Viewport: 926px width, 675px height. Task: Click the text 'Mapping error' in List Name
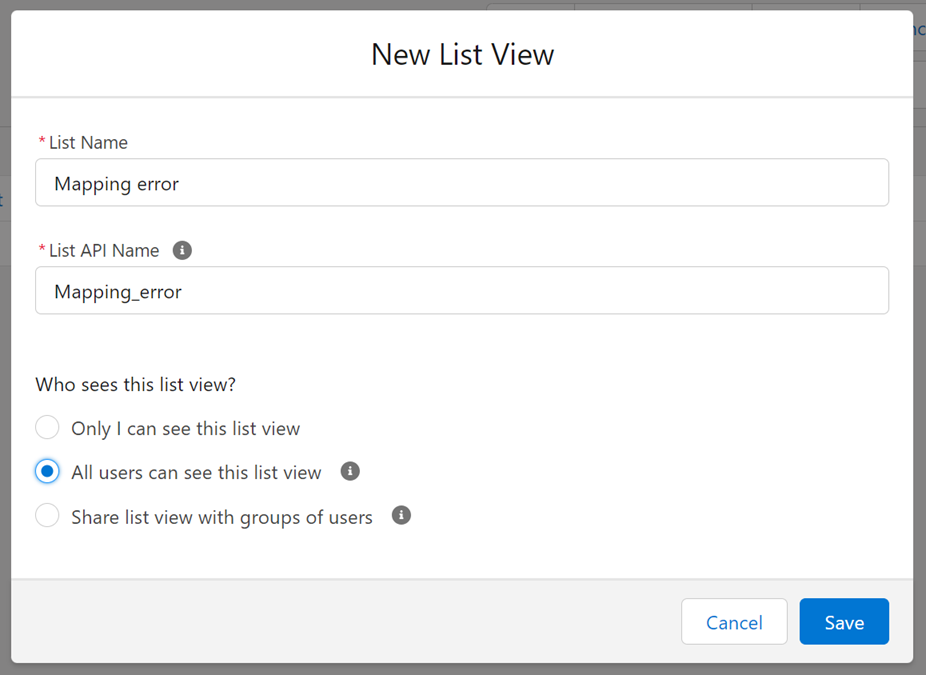coord(116,184)
